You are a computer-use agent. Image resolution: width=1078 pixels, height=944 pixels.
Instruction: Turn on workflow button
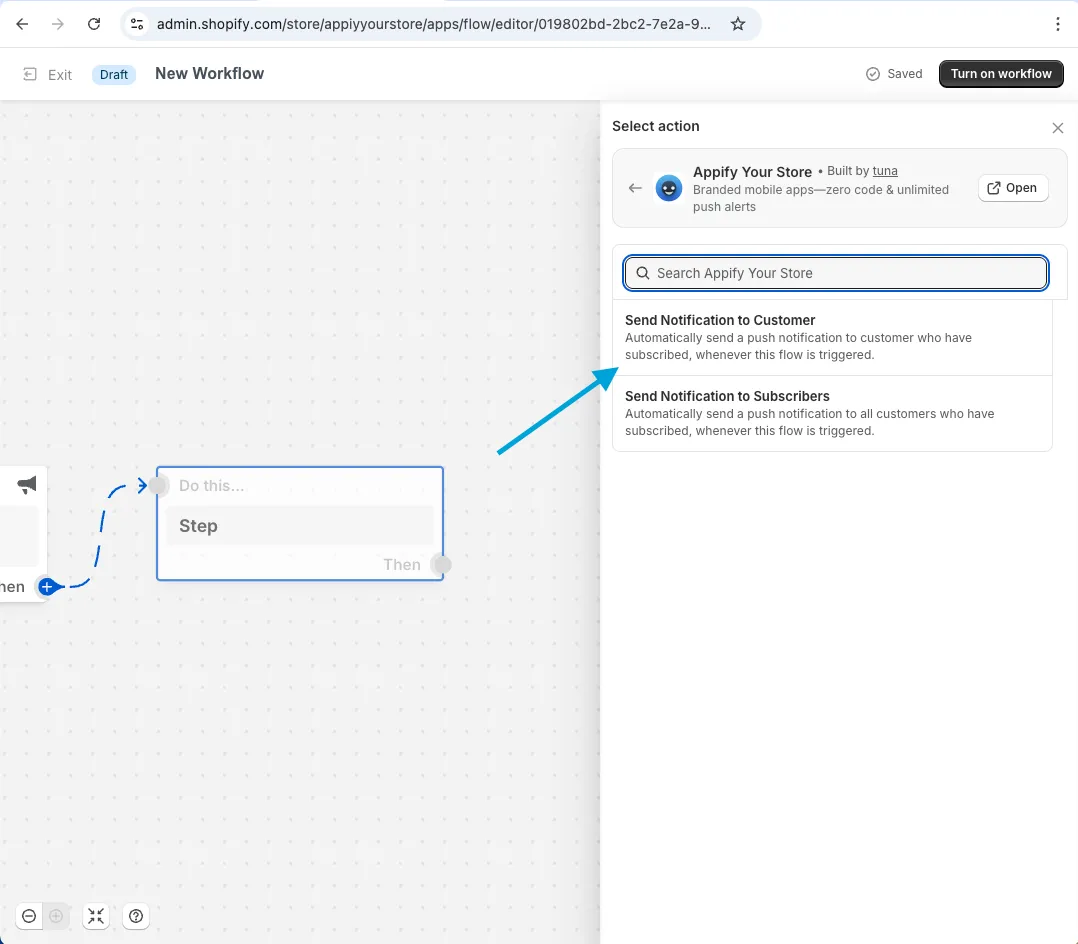click(1001, 74)
